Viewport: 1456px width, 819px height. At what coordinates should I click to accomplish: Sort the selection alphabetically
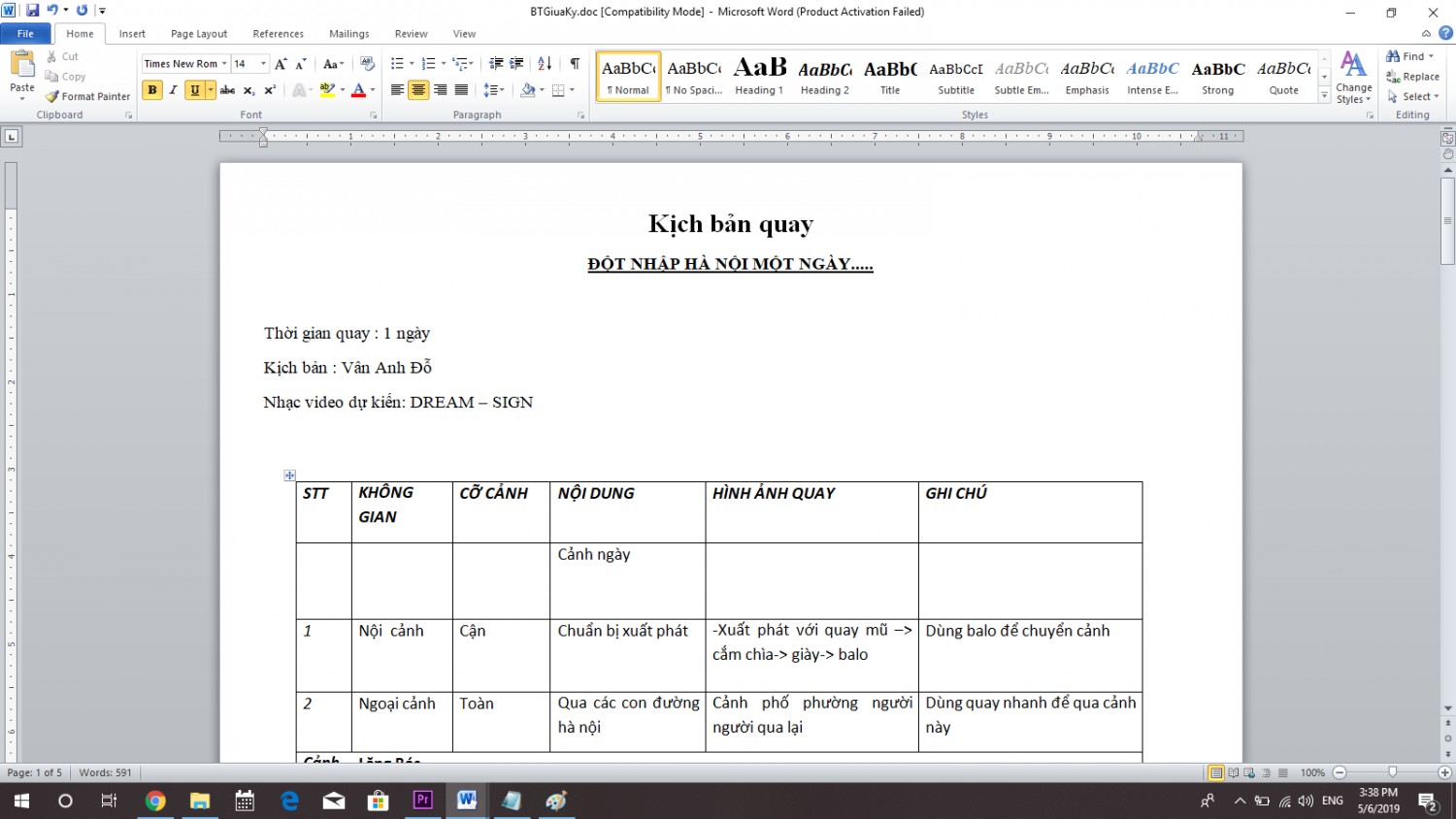(x=545, y=64)
